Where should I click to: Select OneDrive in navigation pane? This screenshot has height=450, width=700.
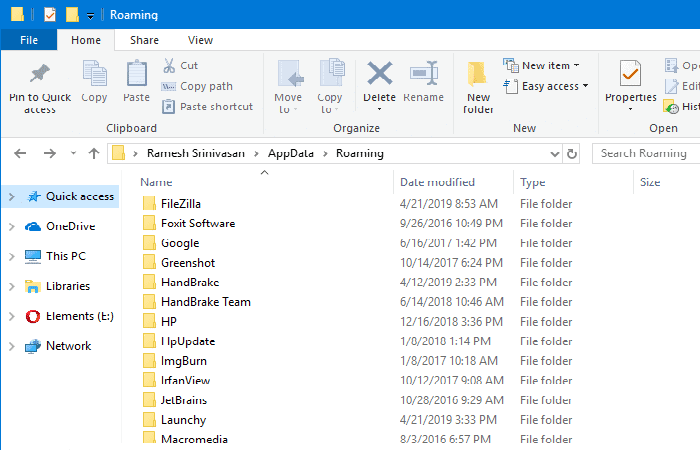click(x=71, y=226)
